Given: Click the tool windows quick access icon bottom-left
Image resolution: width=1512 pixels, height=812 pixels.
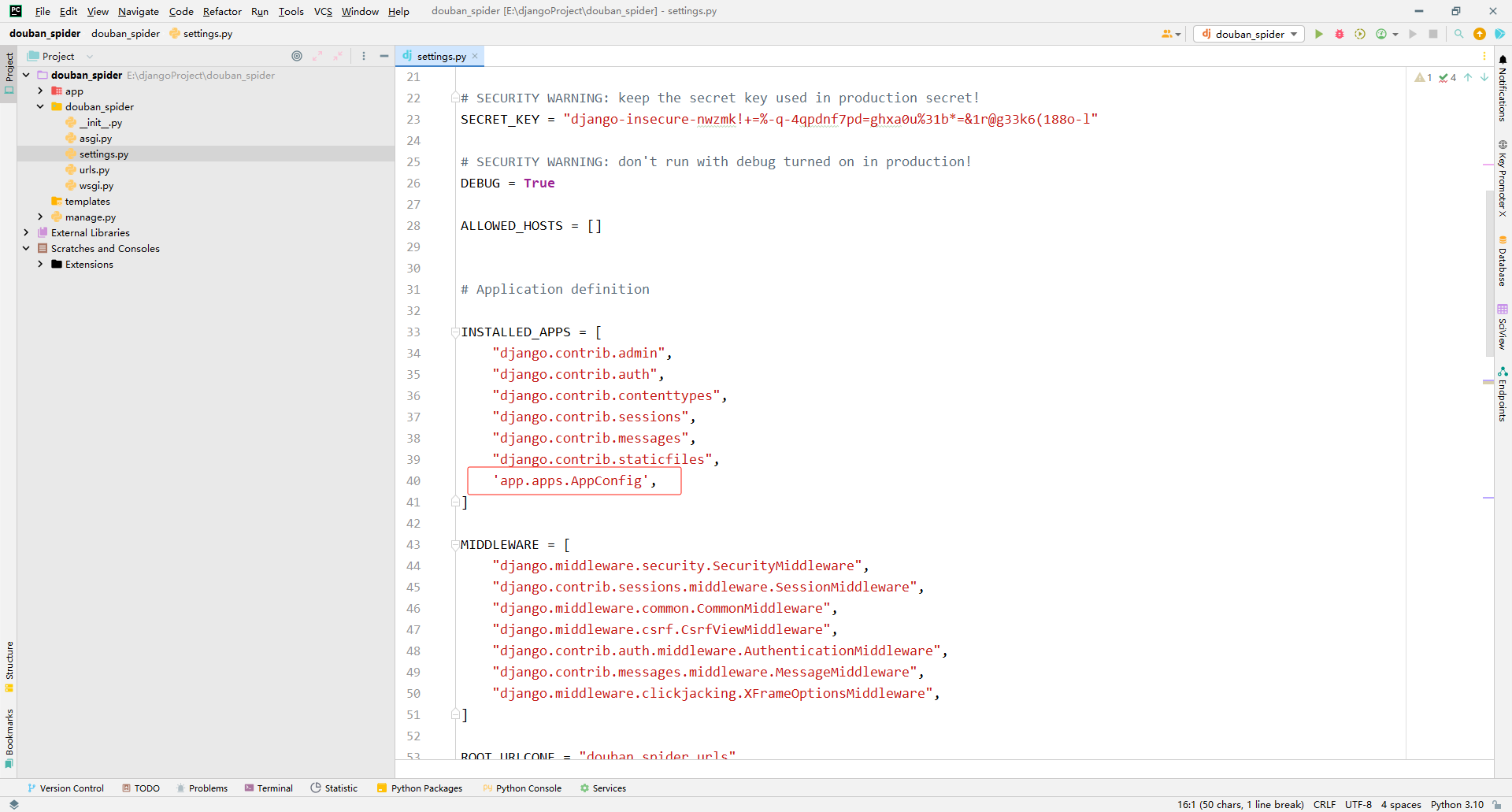Looking at the screenshot, I should click(13, 804).
